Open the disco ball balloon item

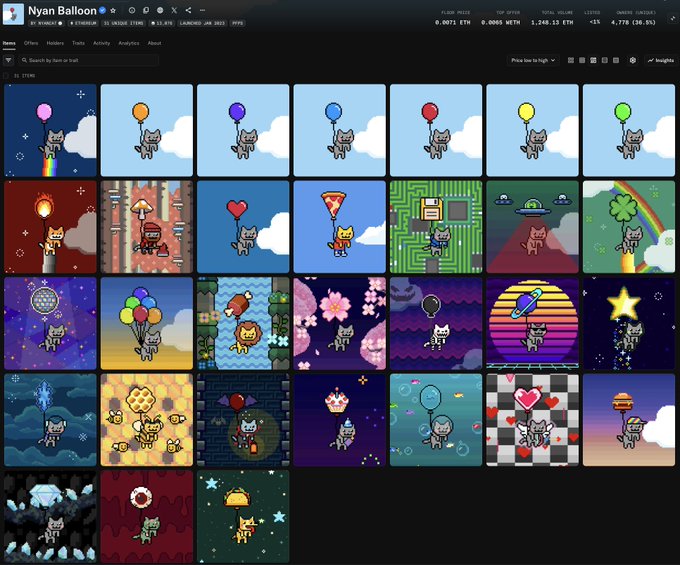click(x=50, y=323)
